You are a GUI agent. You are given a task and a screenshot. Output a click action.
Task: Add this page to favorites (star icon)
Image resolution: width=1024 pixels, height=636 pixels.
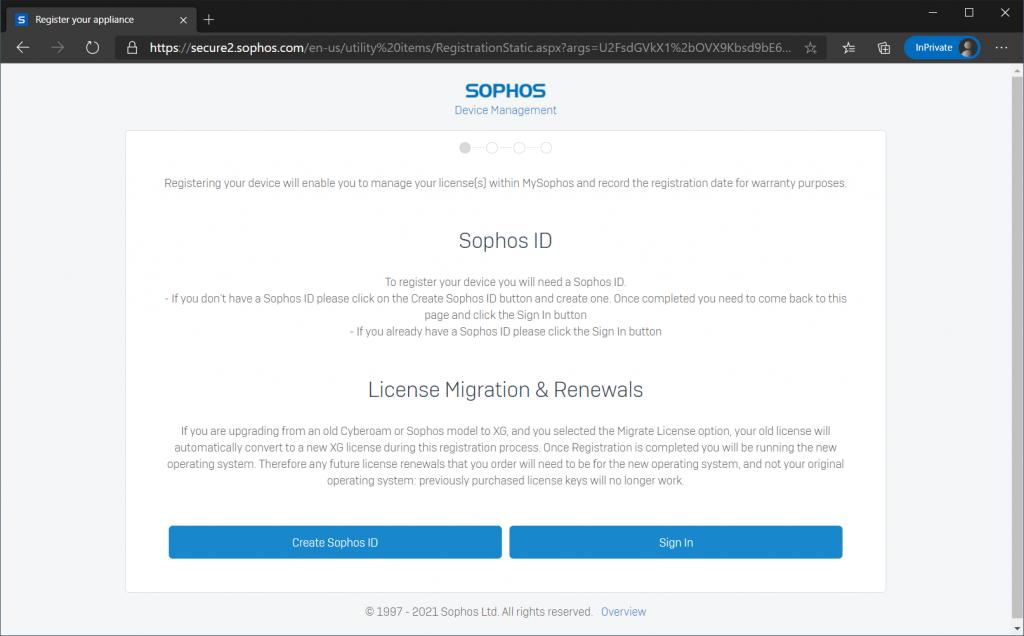pos(810,48)
